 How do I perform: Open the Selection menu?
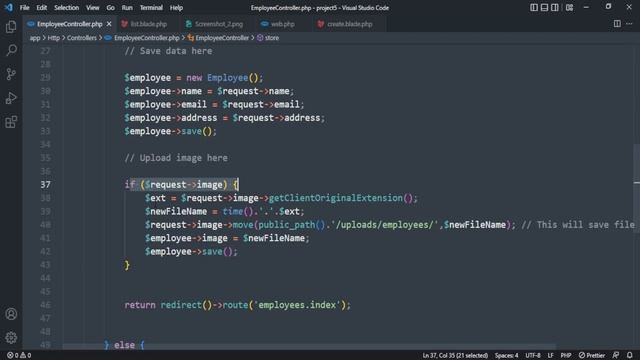pos(67,7)
